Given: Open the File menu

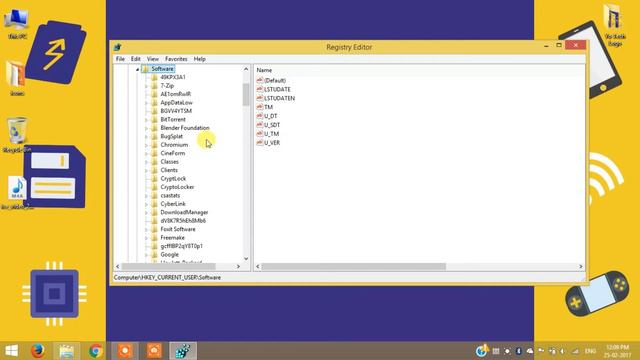Looking at the screenshot, I should coord(120,59).
